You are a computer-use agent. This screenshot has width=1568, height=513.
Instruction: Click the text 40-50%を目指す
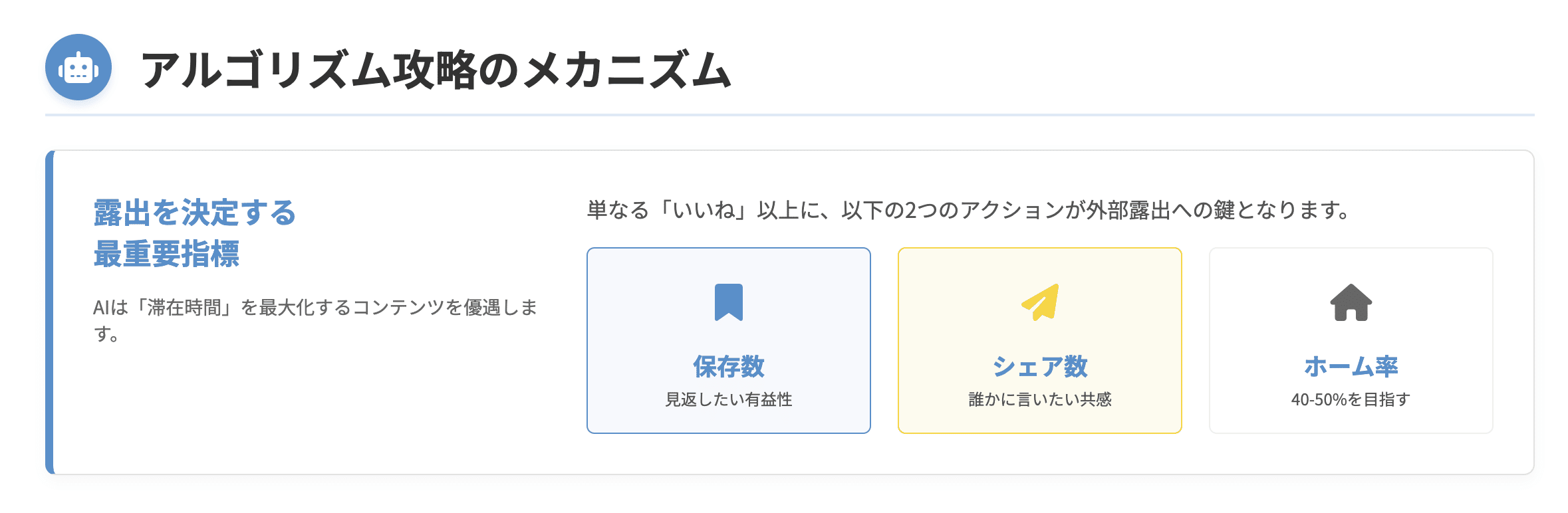tap(1351, 399)
